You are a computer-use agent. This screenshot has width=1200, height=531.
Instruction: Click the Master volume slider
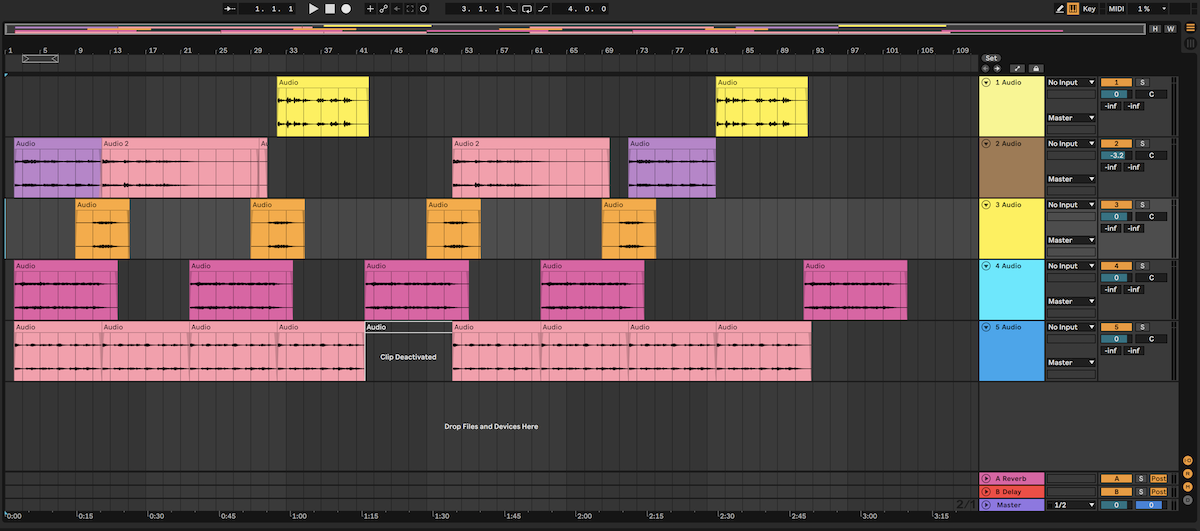[x=1116, y=505]
